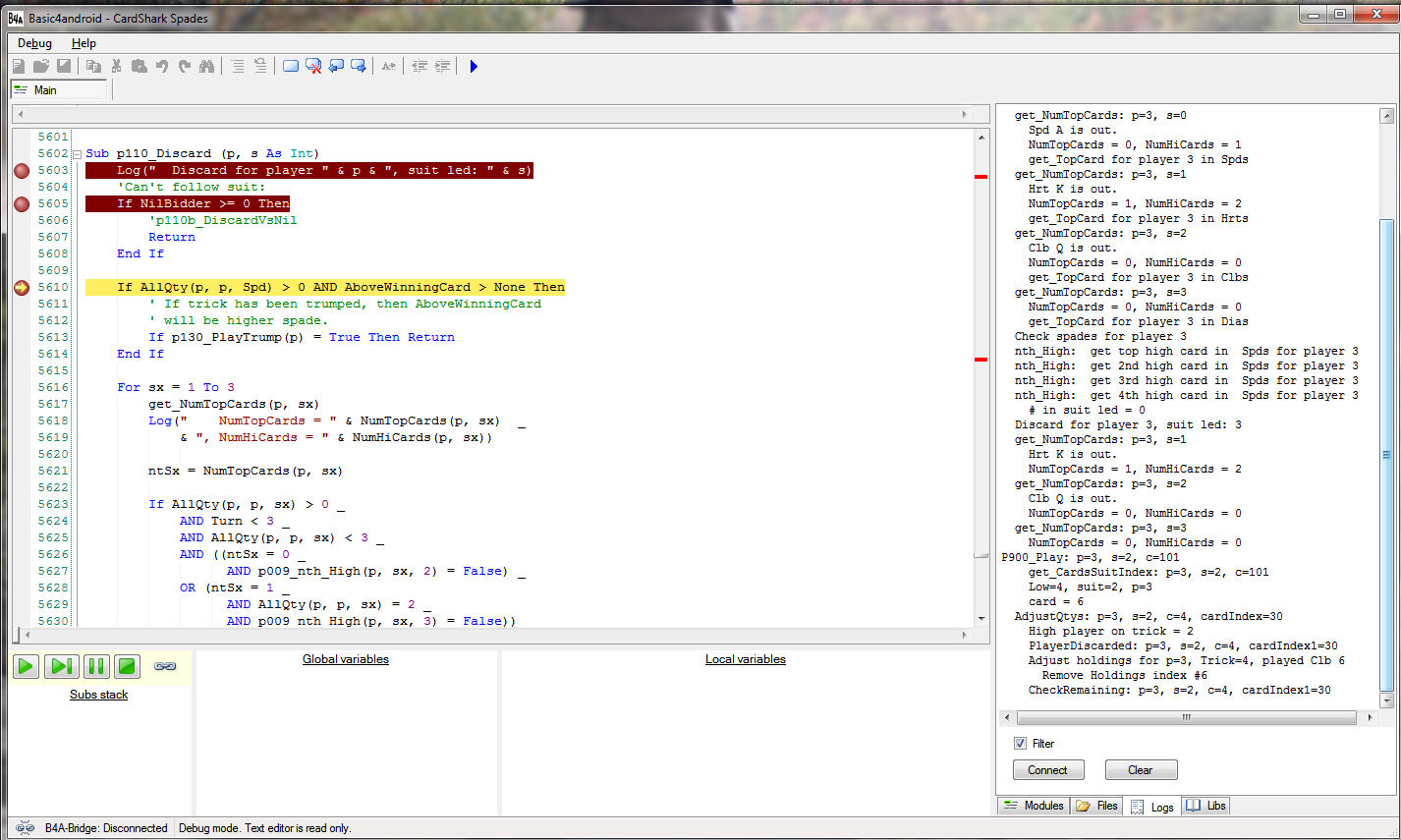Toggle the breakpoint on line 5603
Viewport: 1401px width, 840px height.
pyautogui.click(x=22, y=171)
